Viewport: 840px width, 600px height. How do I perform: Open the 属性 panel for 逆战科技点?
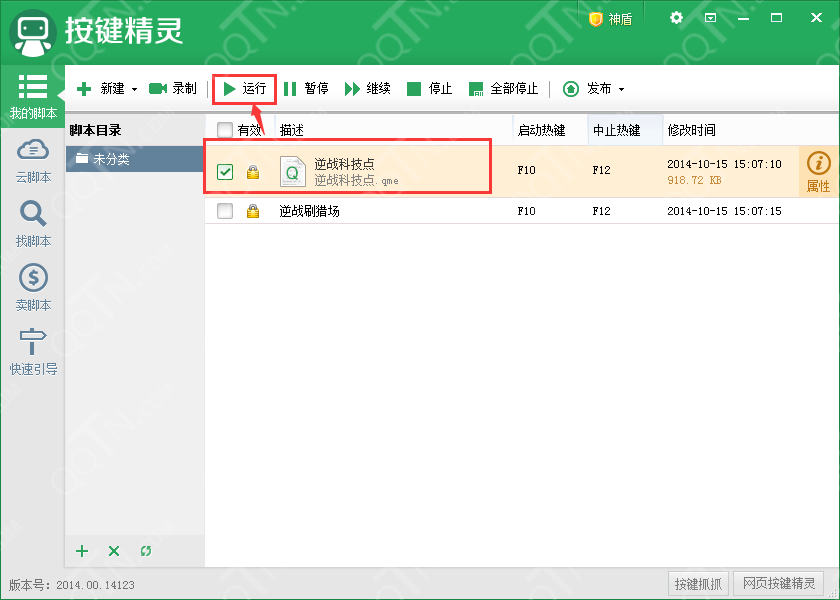pyautogui.click(x=819, y=170)
